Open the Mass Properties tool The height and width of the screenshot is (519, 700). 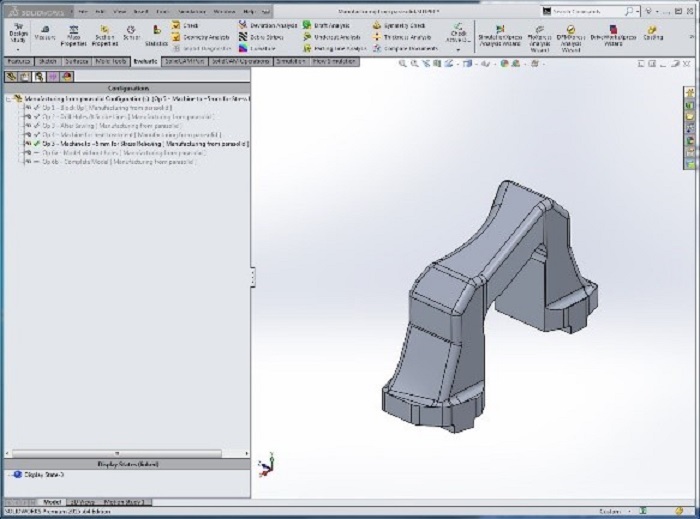[x=74, y=31]
